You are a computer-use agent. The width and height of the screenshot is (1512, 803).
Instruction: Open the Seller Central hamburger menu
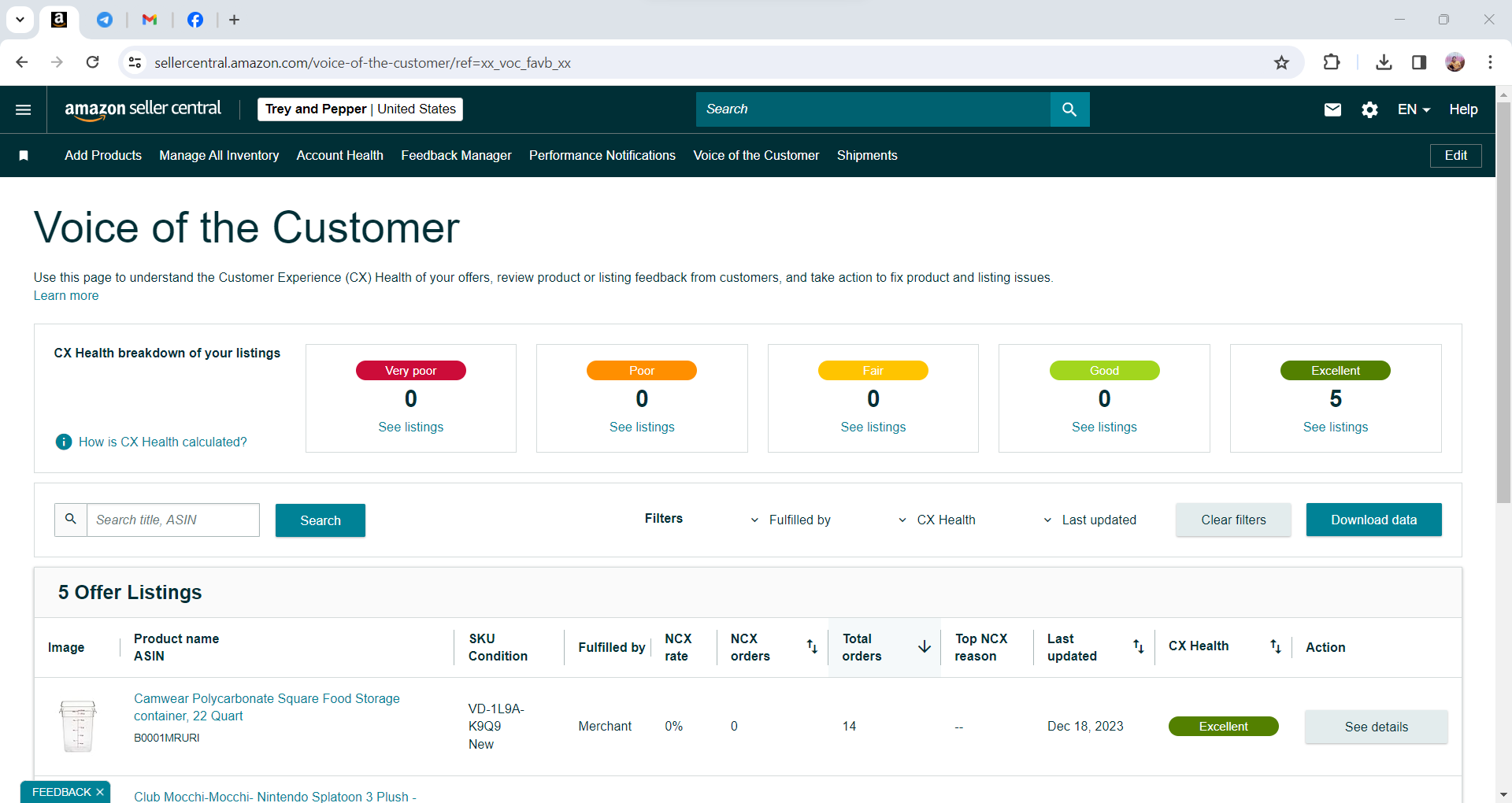point(24,109)
